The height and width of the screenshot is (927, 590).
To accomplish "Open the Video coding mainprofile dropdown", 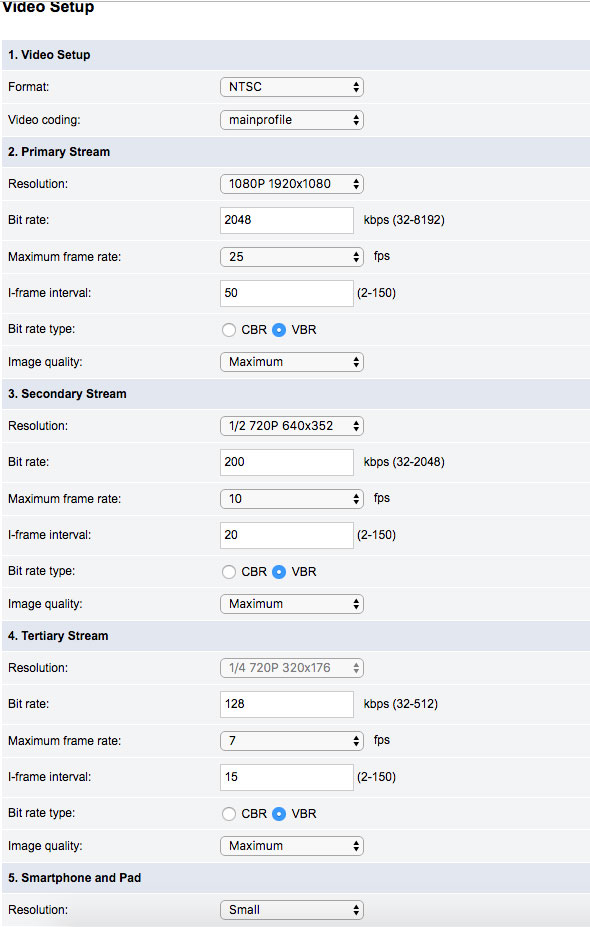I will click(291, 120).
